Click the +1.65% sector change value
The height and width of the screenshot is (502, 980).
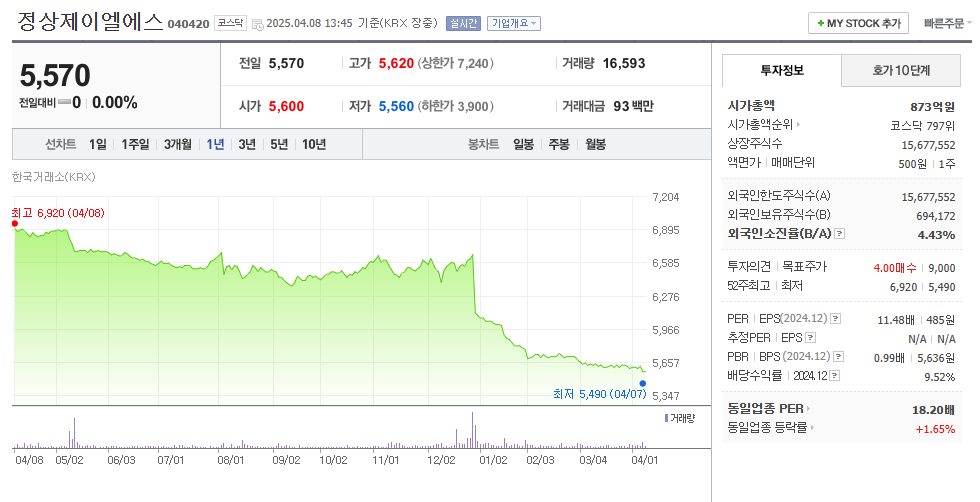pyautogui.click(x=935, y=429)
